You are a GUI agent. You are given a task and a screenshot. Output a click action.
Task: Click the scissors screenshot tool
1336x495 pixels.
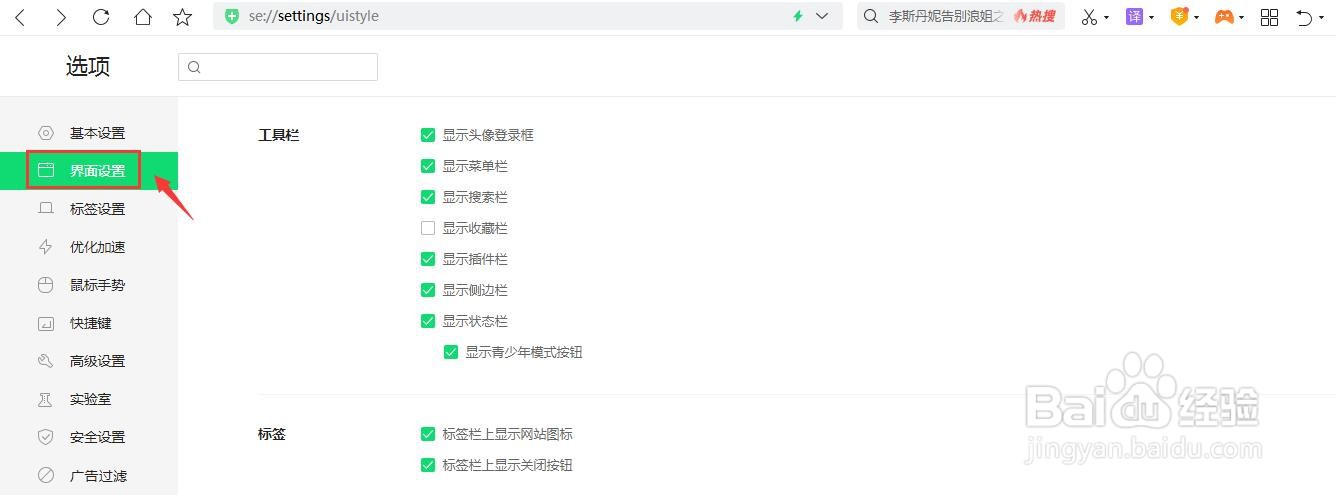(1089, 17)
